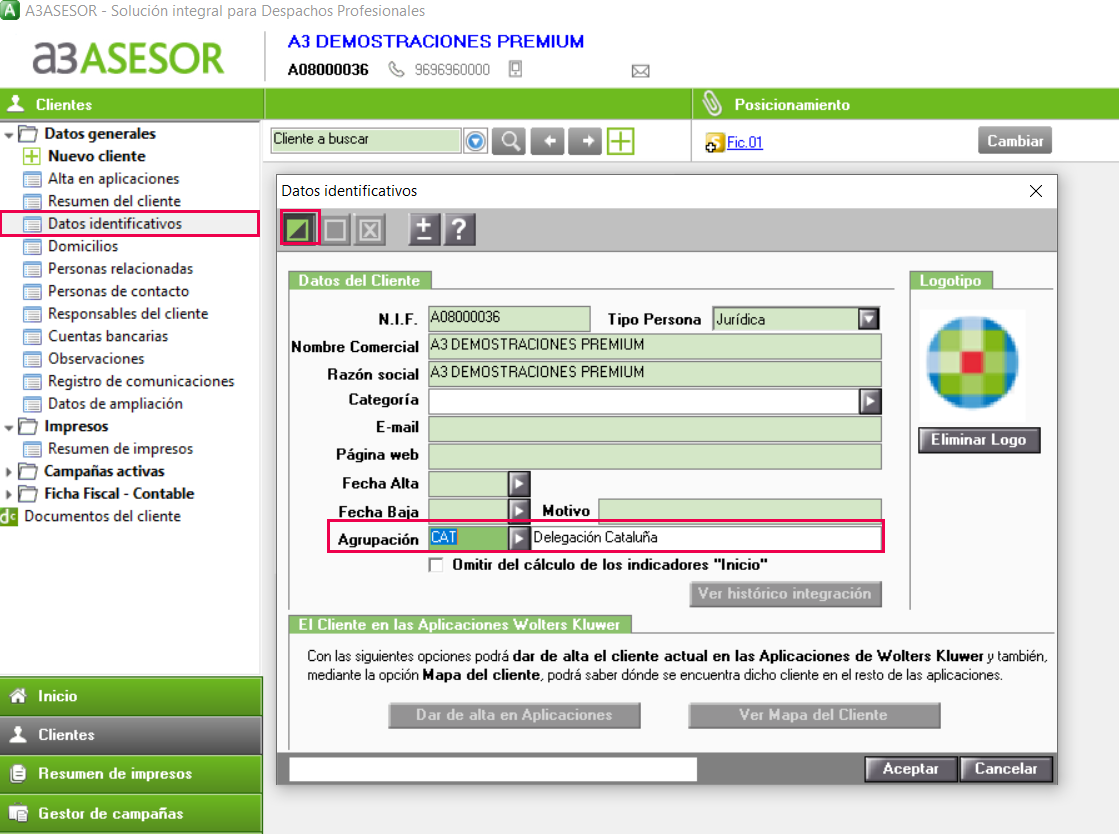Expand the Campañas activas folder
The width and height of the screenshot is (1119, 834).
pyautogui.click(x=9, y=472)
